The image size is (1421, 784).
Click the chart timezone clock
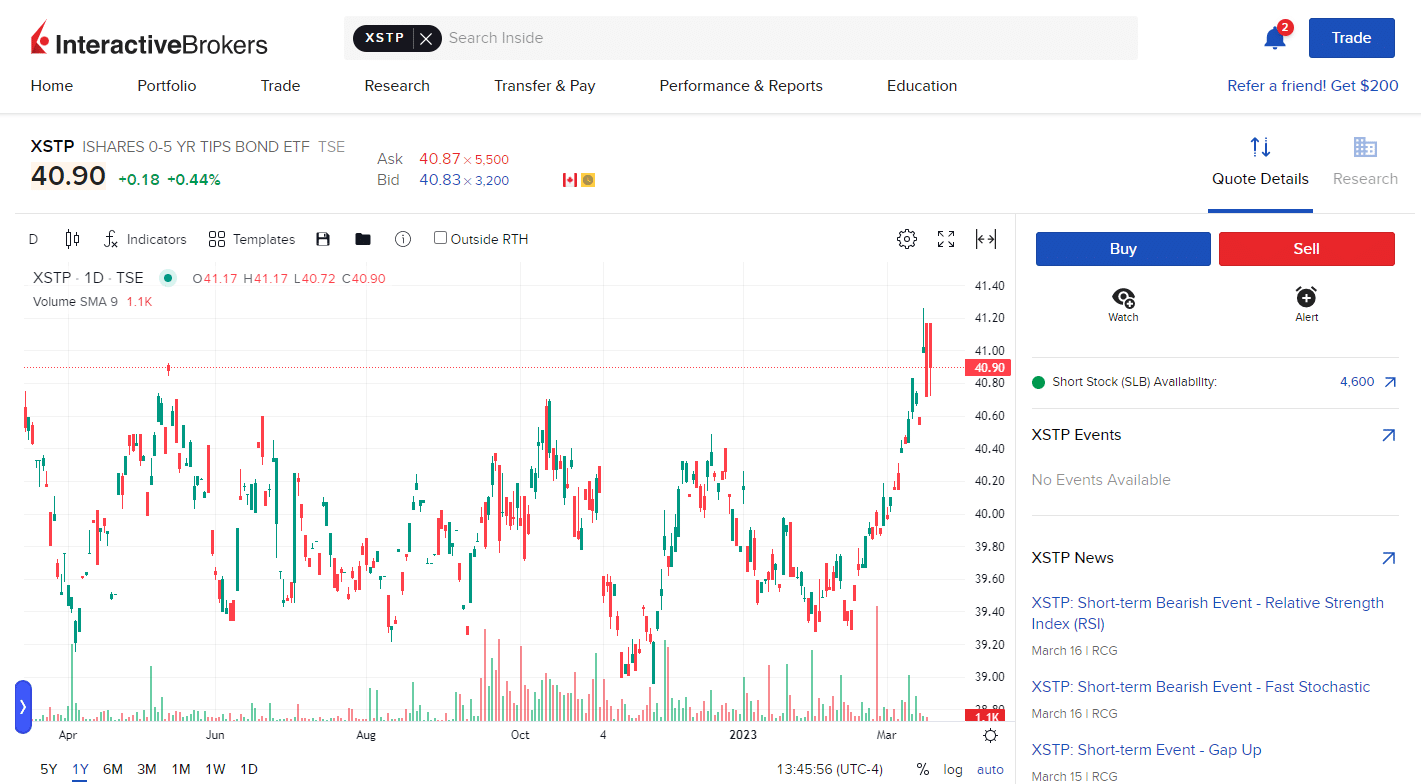[x=830, y=769]
